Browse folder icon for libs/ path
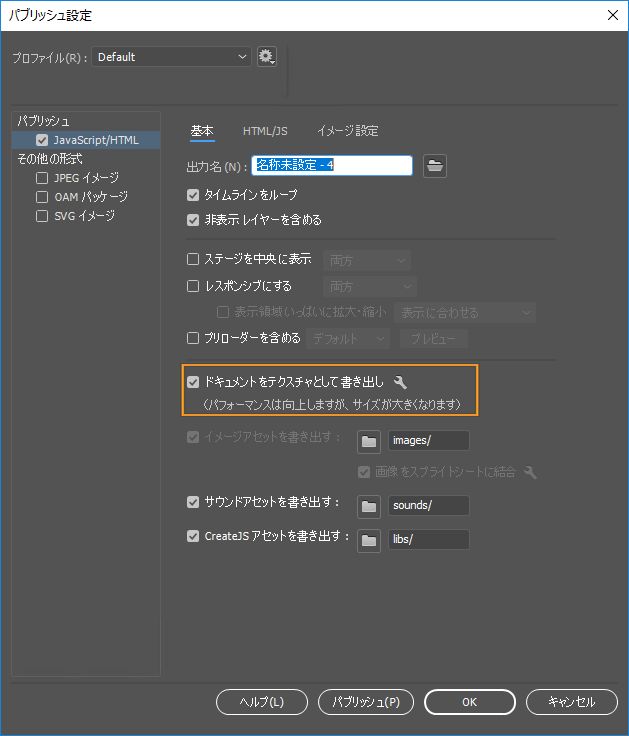Screen dimensions: 629x736 [368, 540]
